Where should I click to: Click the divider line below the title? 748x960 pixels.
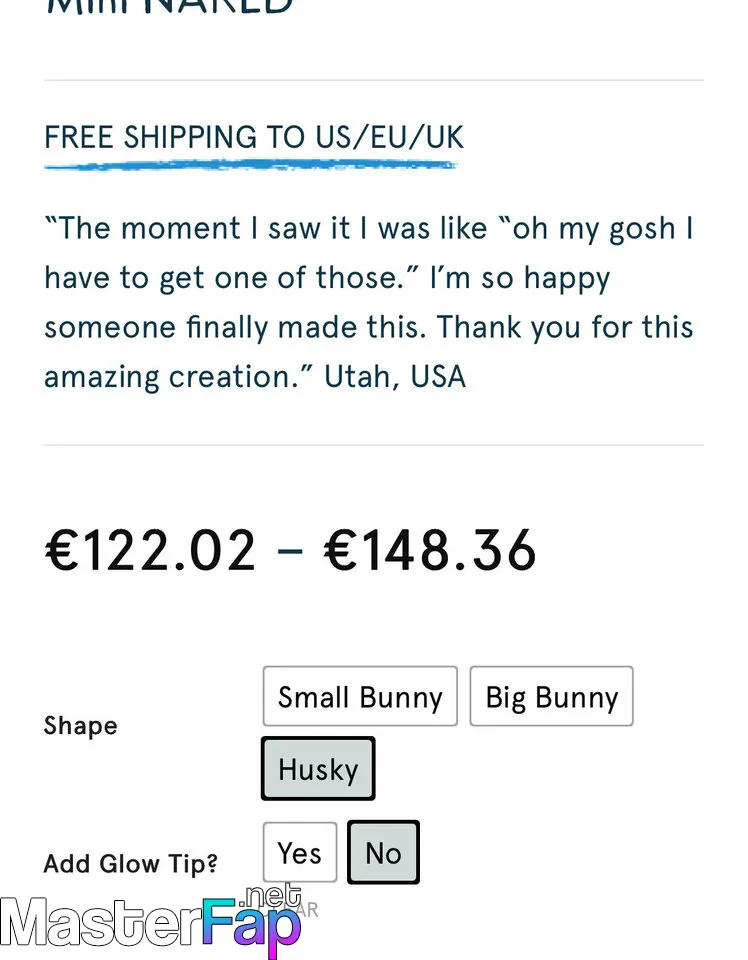tap(374, 80)
